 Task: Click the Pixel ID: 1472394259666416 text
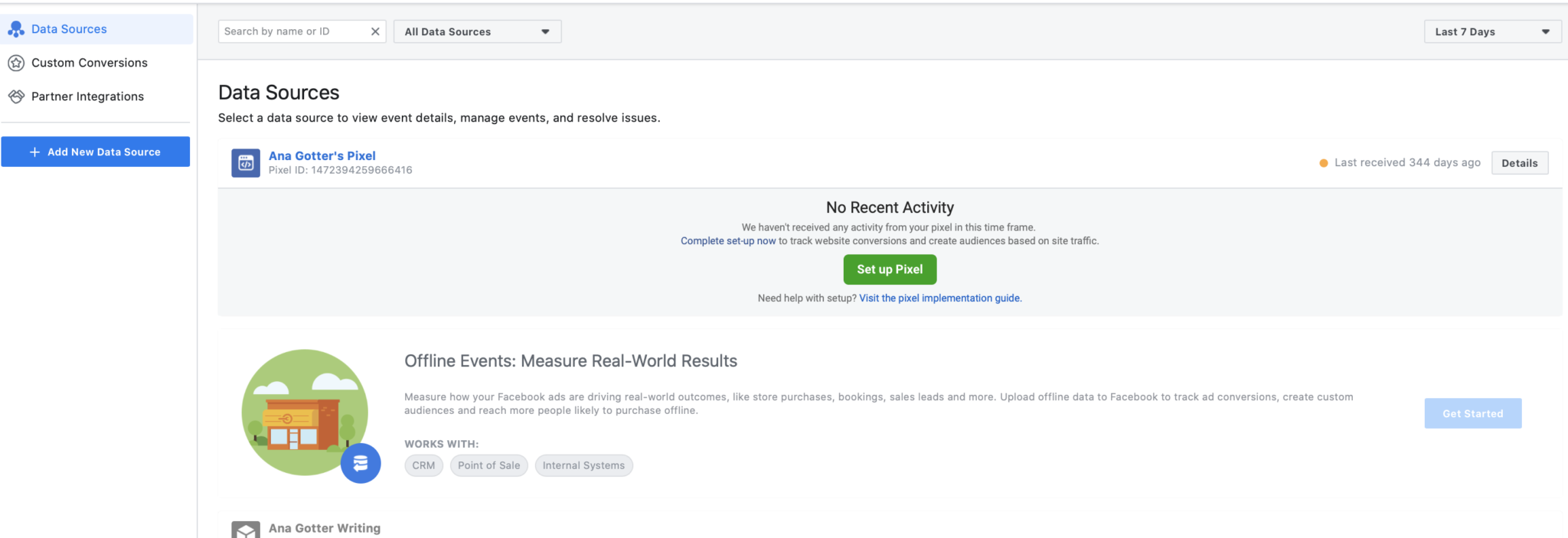coord(340,170)
